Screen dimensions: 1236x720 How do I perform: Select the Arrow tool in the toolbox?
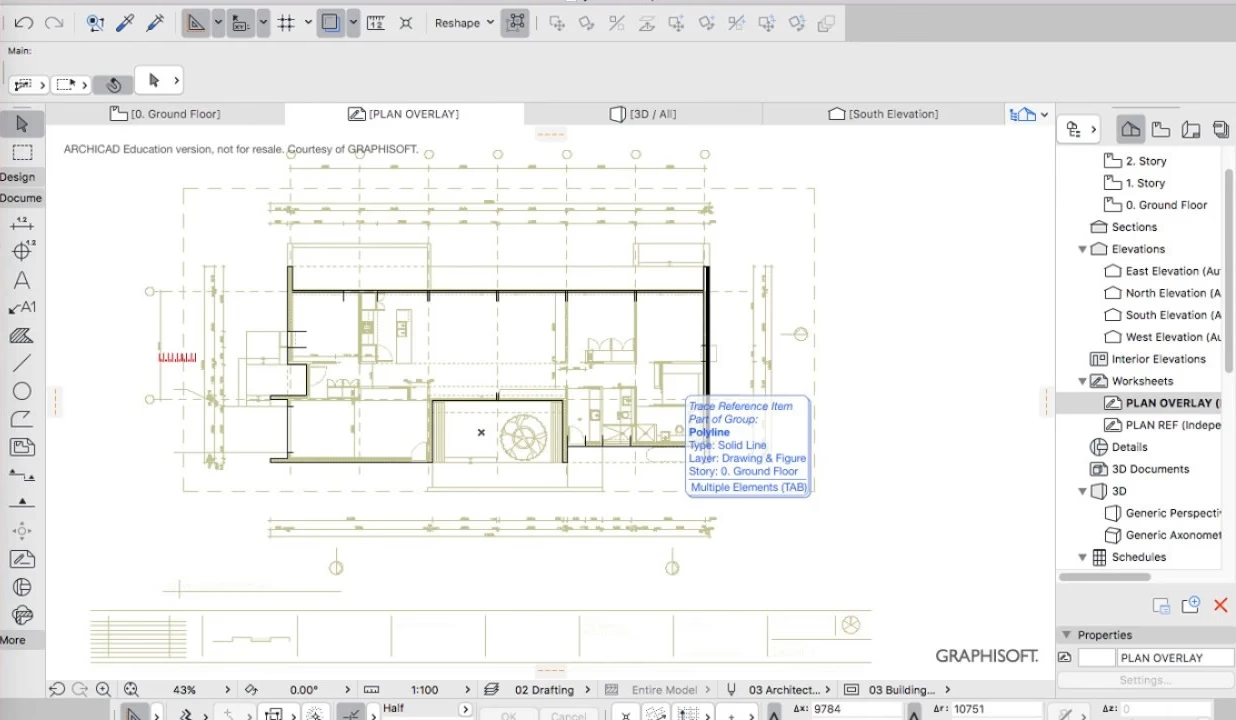coord(22,123)
